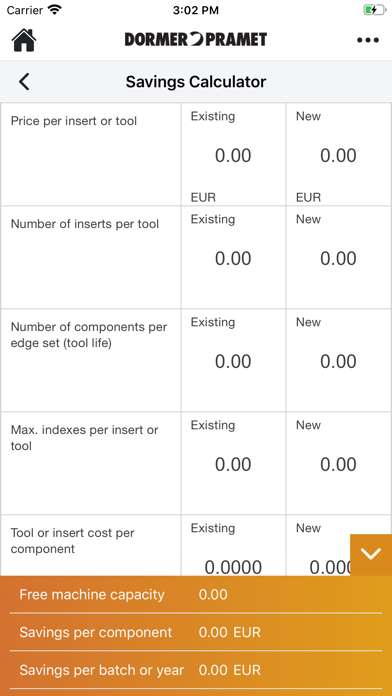Screen dimensions: 392x696
Task: Edit New components per edge set value
Action: coord(338,361)
